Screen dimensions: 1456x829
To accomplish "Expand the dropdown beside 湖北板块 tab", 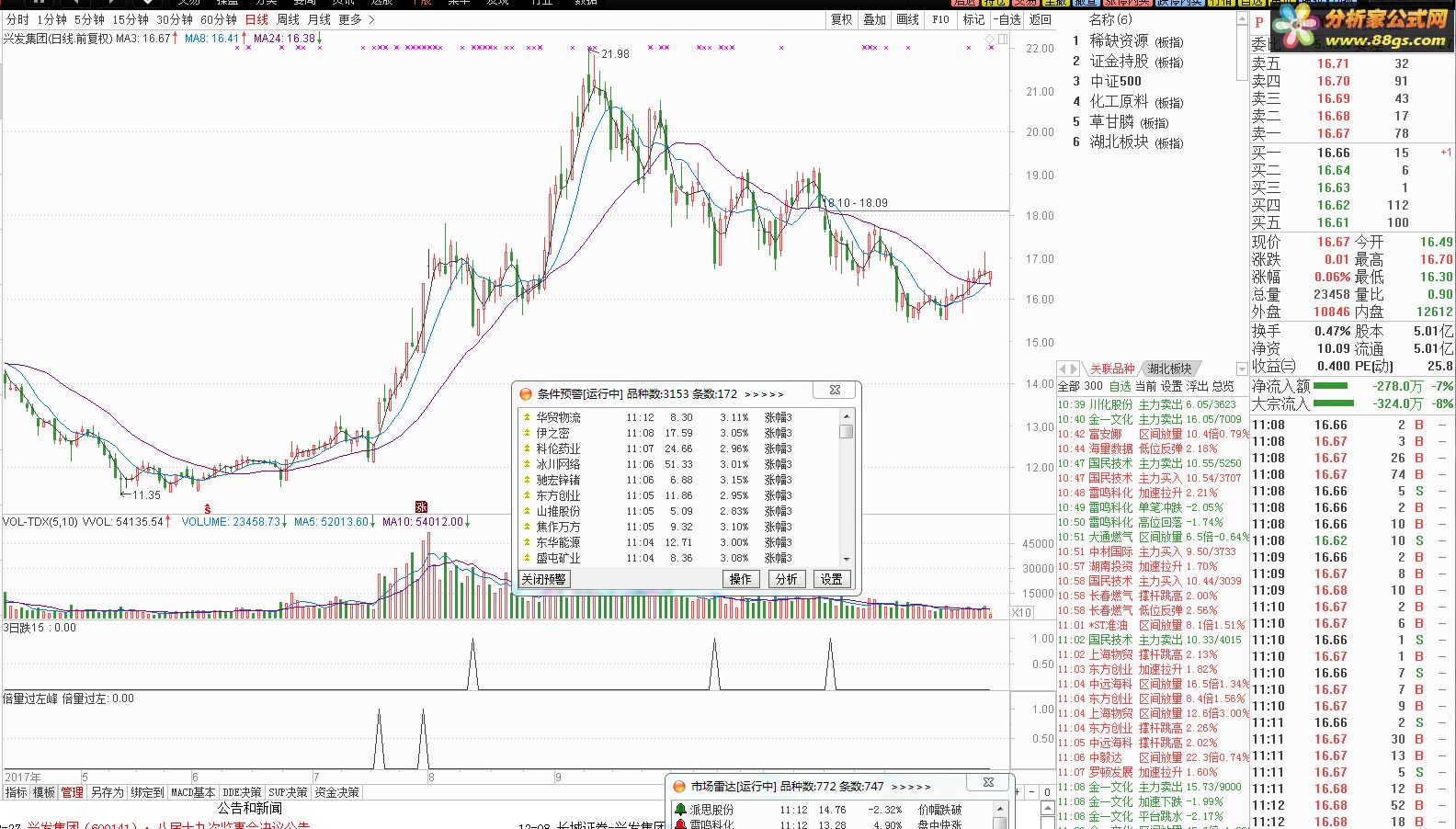I will [x=1242, y=369].
